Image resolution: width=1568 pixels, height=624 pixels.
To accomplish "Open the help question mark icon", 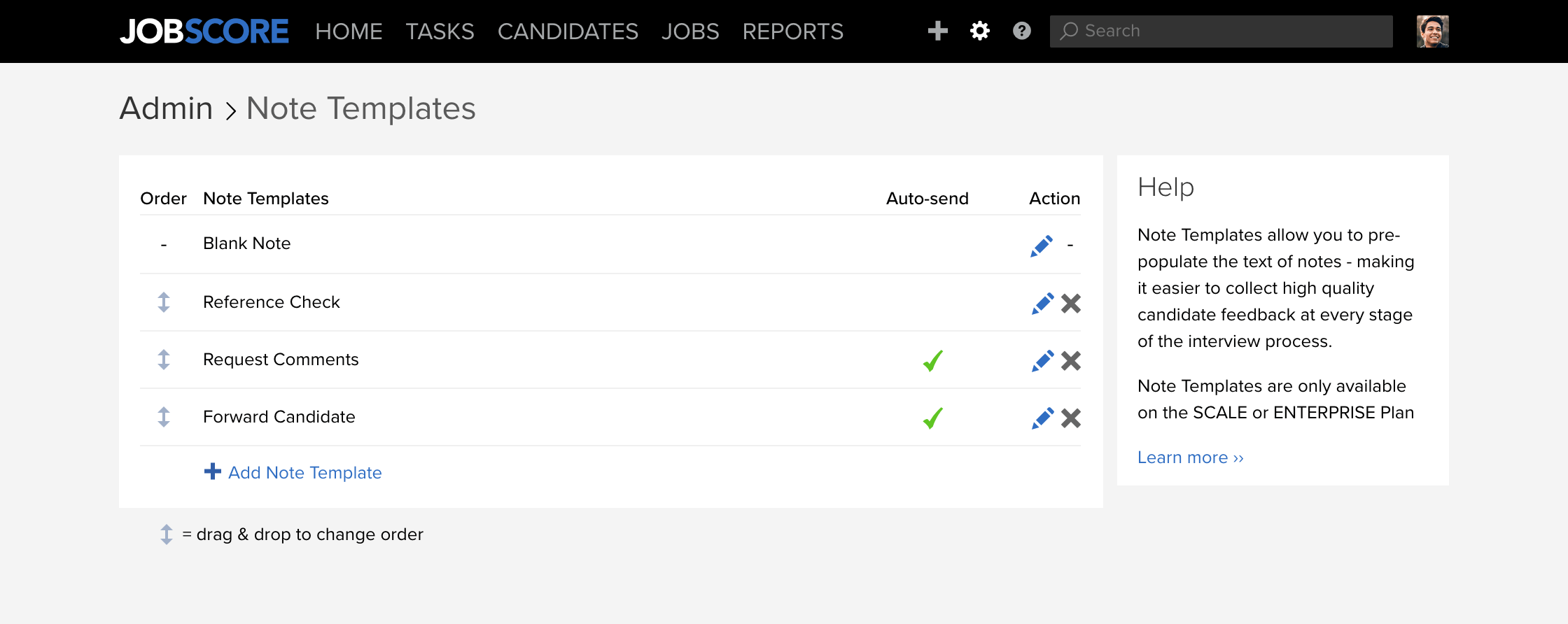I will pos(1022,31).
